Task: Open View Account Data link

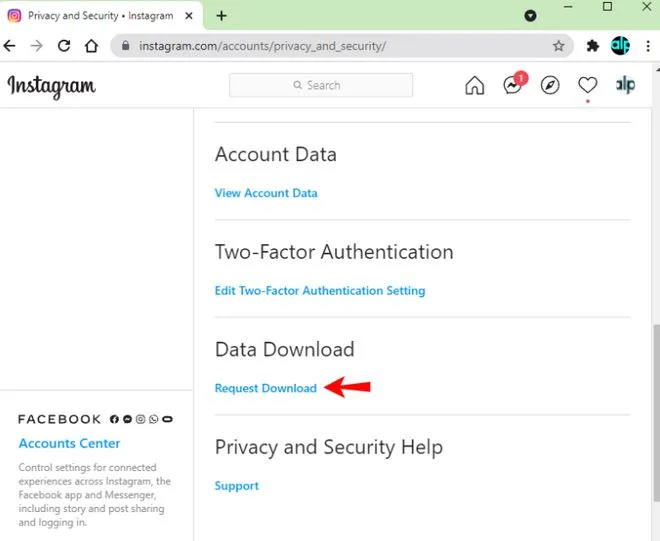Action: point(266,193)
